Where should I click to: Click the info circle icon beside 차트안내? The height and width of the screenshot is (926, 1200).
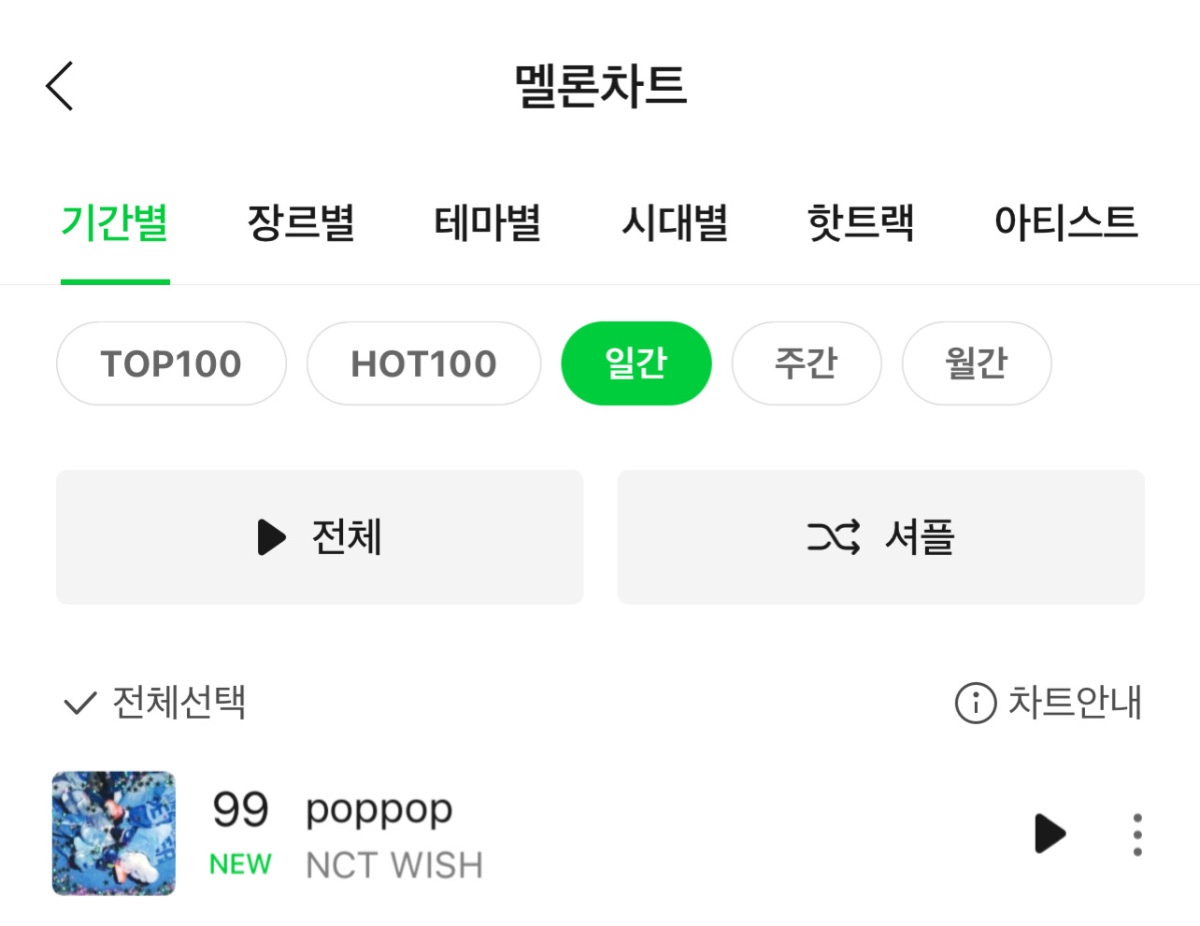pos(975,703)
